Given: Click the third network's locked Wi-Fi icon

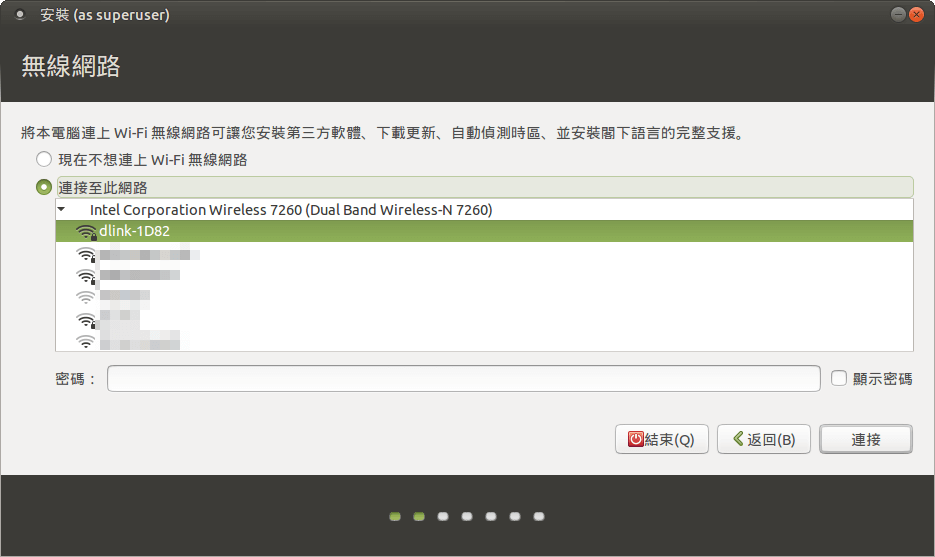Looking at the screenshot, I should tap(86, 277).
